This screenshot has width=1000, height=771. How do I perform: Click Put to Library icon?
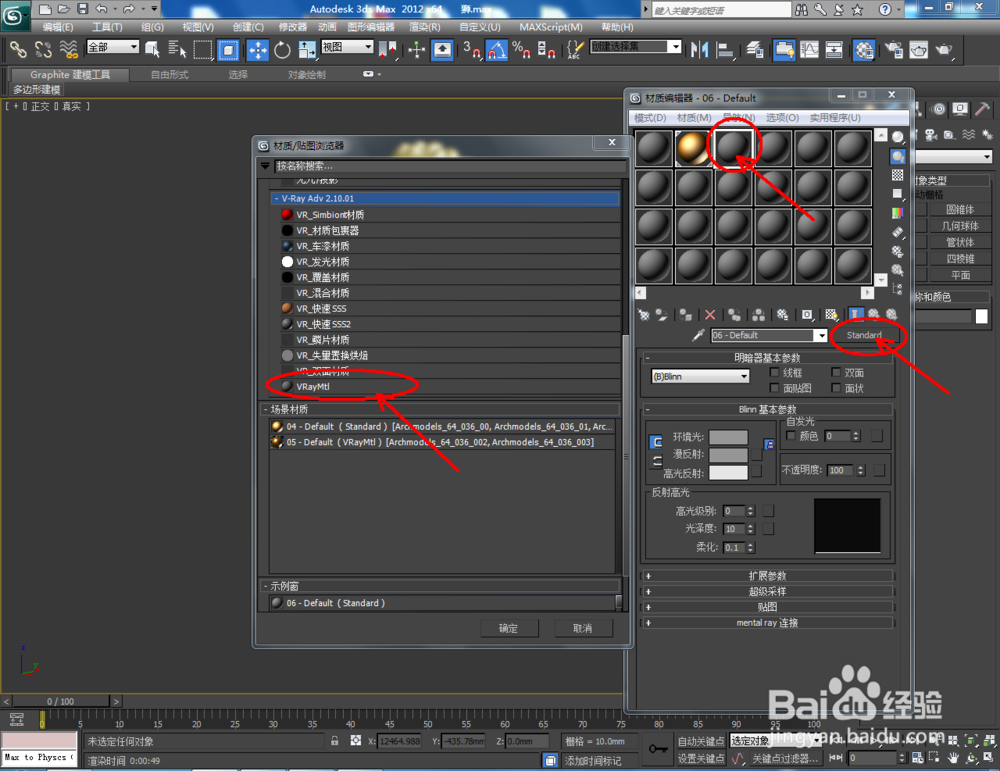tap(783, 314)
